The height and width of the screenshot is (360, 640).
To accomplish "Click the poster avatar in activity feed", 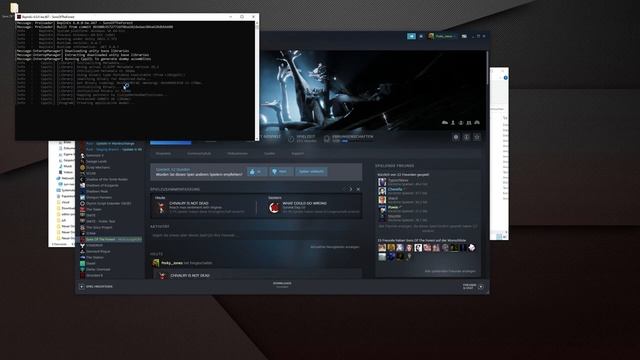I will (x=156, y=263).
